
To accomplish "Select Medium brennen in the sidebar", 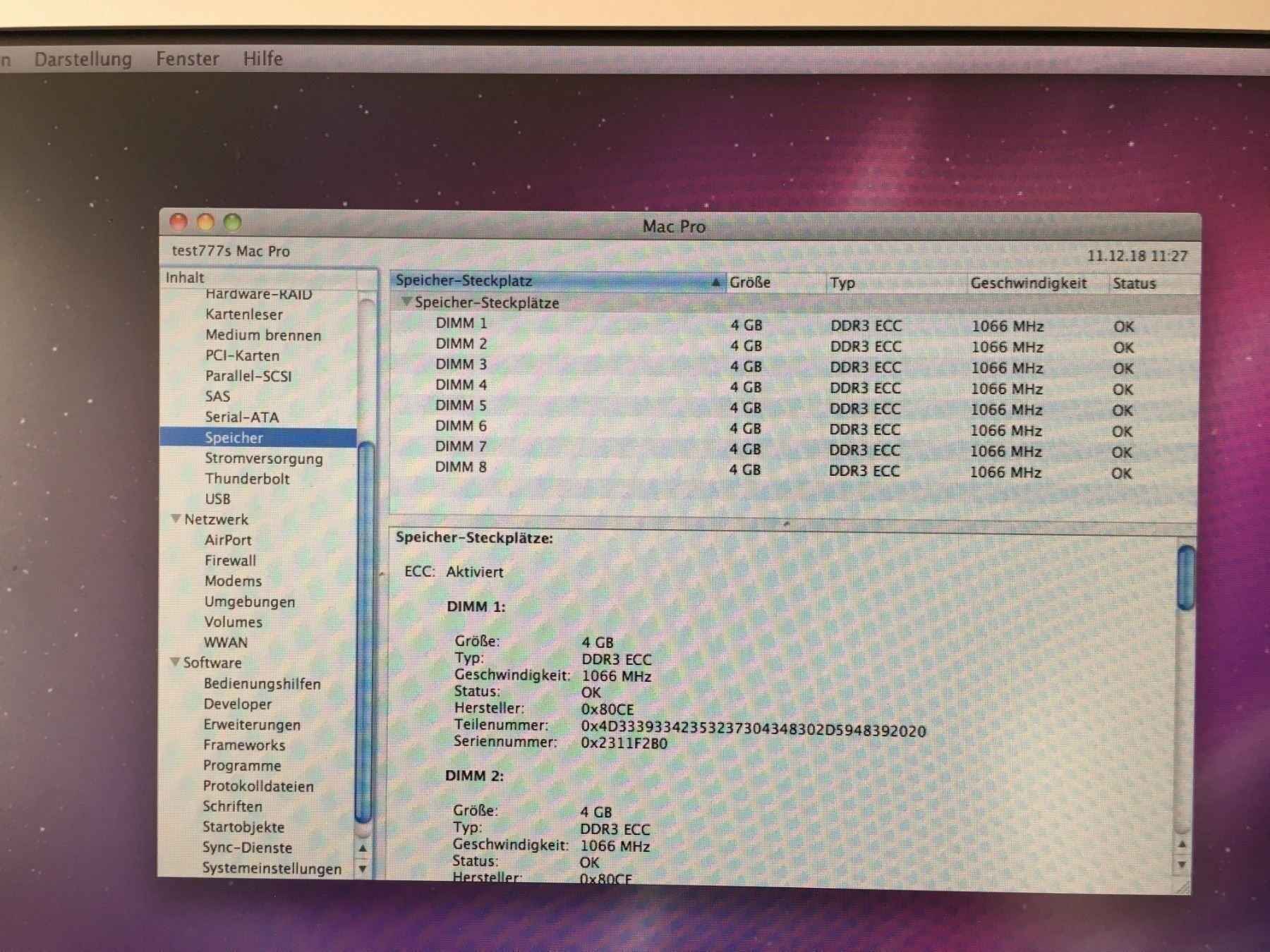I will pyautogui.click(x=263, y=335).
